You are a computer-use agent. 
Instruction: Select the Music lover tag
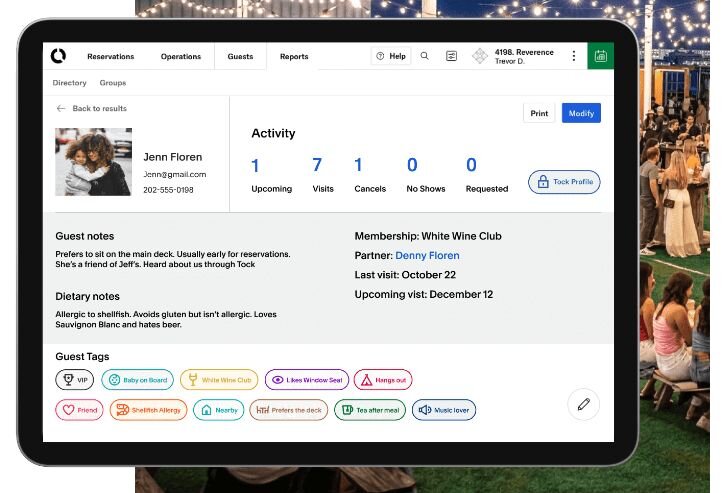(444, 410)
